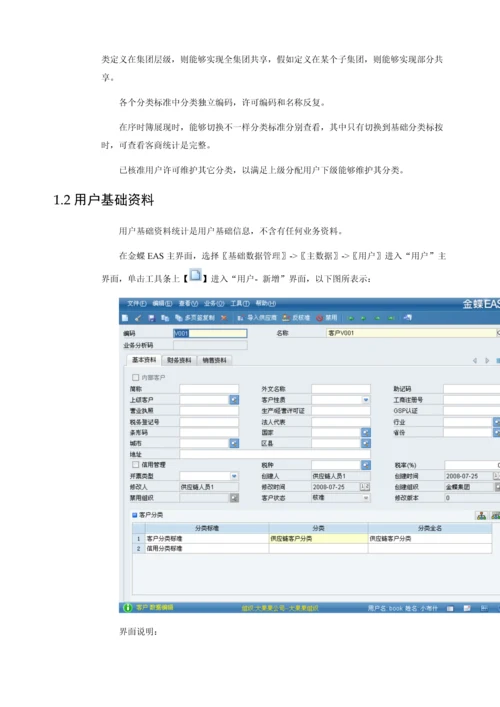The image size is (500, 707).
Task: Click the 地址 input field
Action: point(275,454)
